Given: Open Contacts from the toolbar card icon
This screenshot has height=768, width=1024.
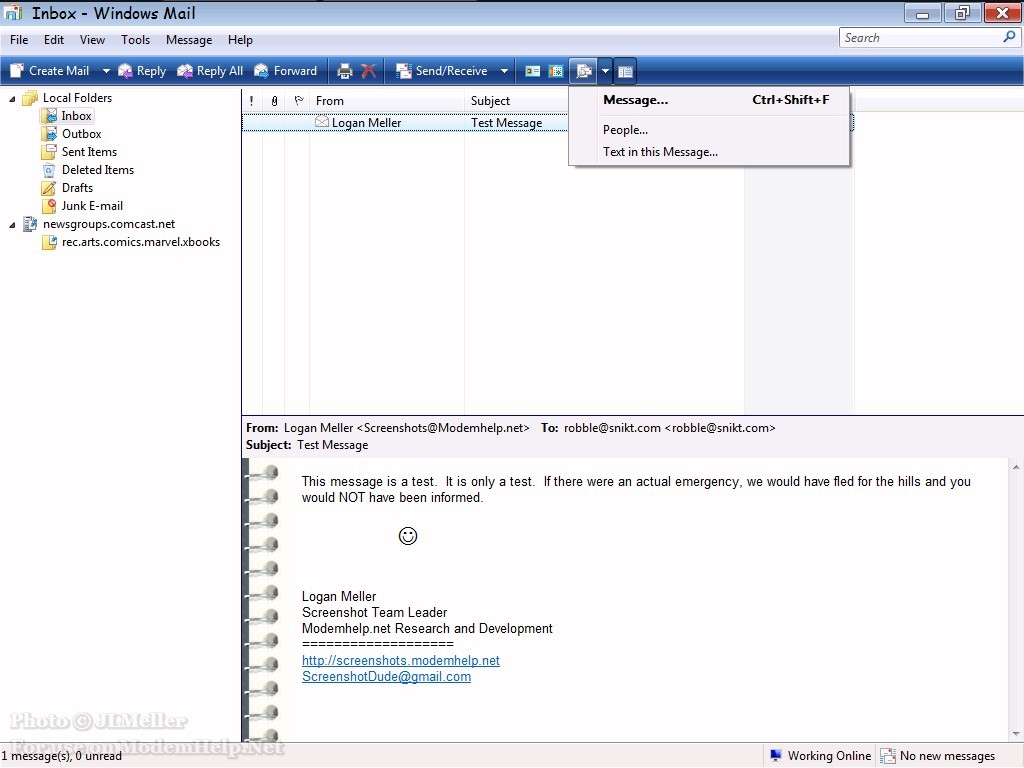Looking at the screenshot, I should (533, 71).
